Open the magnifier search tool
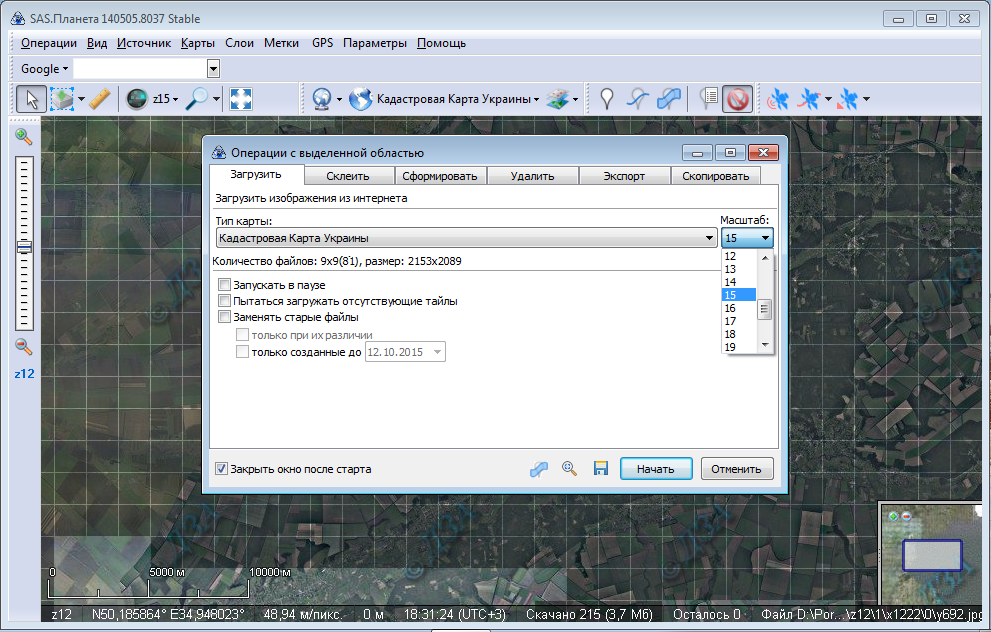Viewport: 991px width, 632px height. coord(197,99)
